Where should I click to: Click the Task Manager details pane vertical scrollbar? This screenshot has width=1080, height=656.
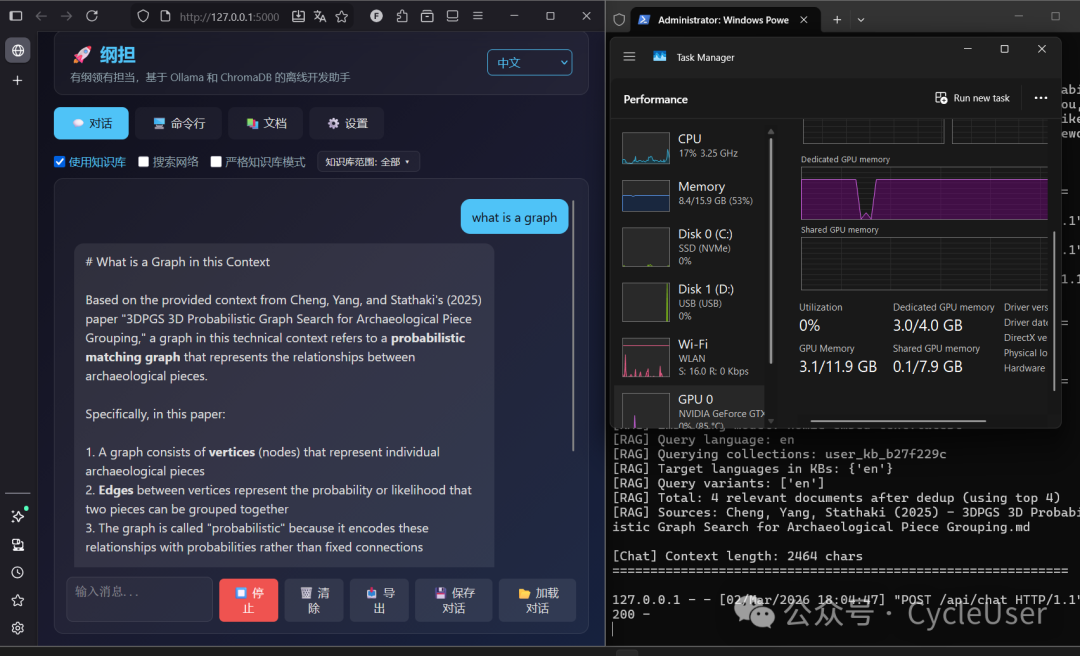[1054, 311]
